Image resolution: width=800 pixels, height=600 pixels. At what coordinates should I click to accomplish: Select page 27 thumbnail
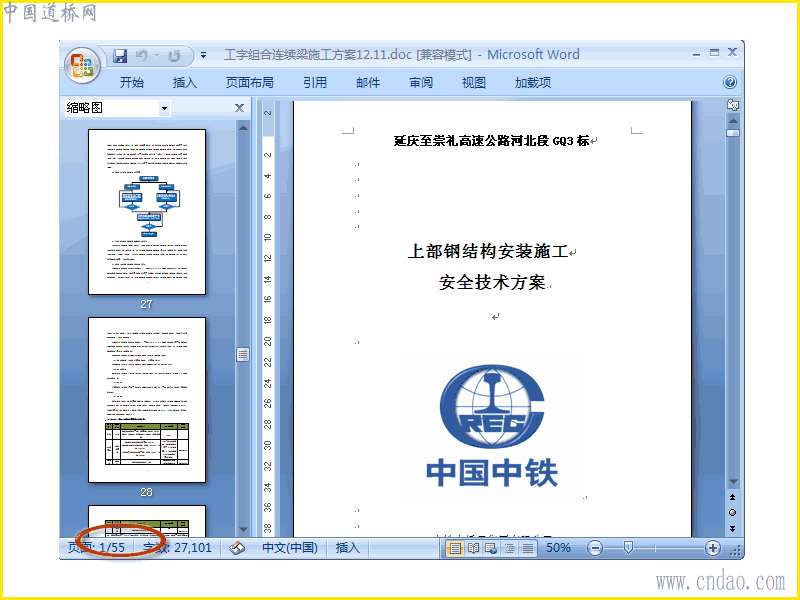point(147,212)
